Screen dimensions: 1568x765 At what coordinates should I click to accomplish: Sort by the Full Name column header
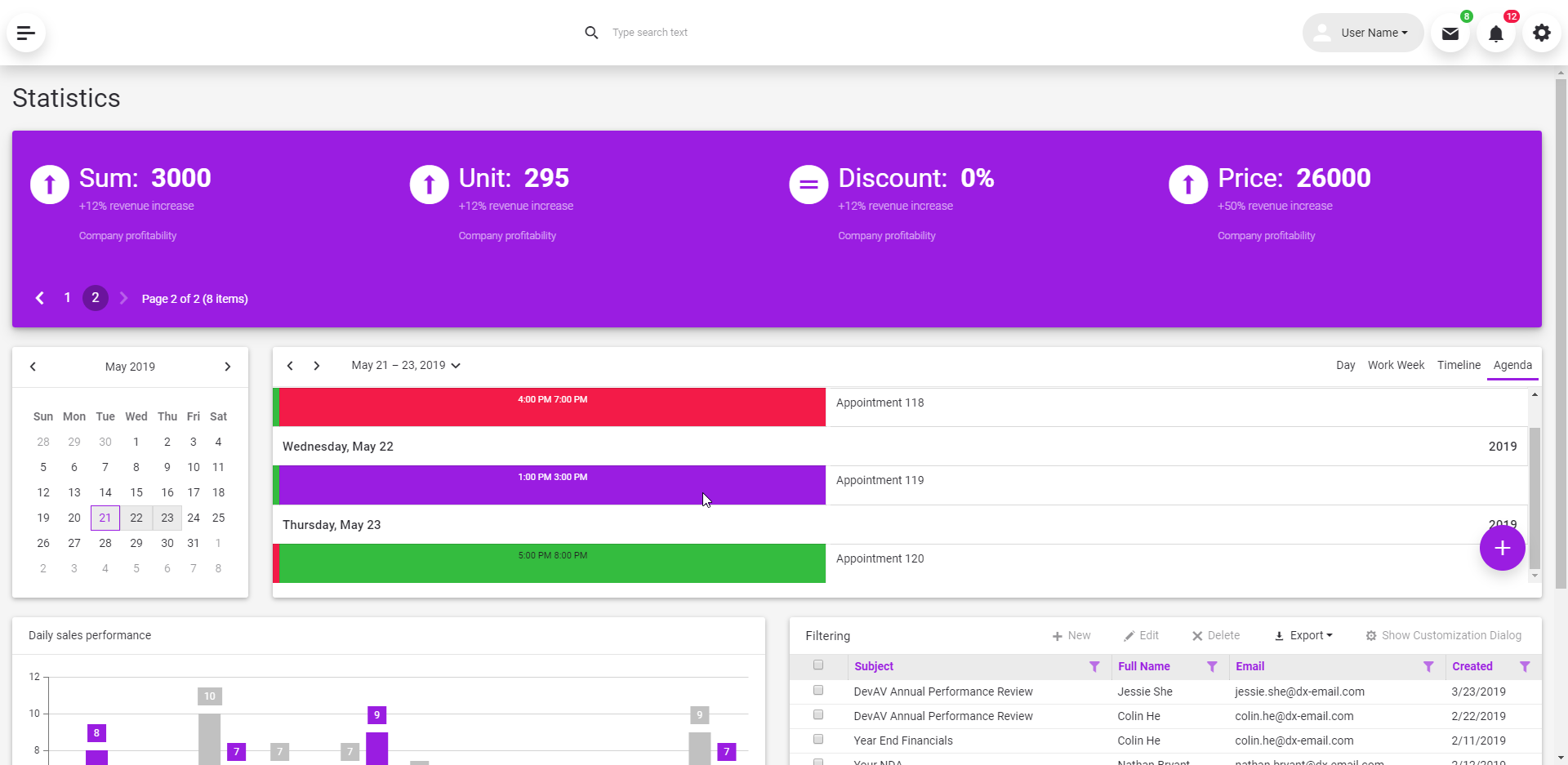pyautogui.click(x=1143, y=666)
